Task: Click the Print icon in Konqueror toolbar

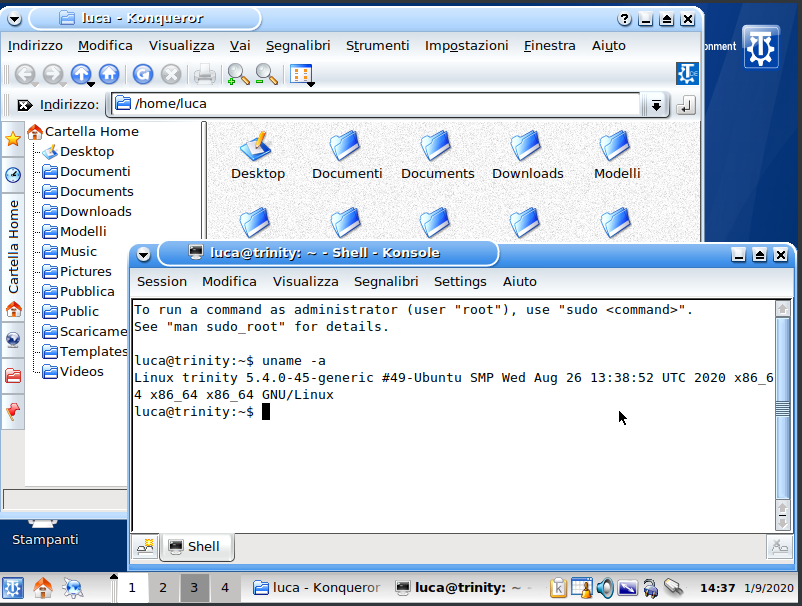Action: 205,75
